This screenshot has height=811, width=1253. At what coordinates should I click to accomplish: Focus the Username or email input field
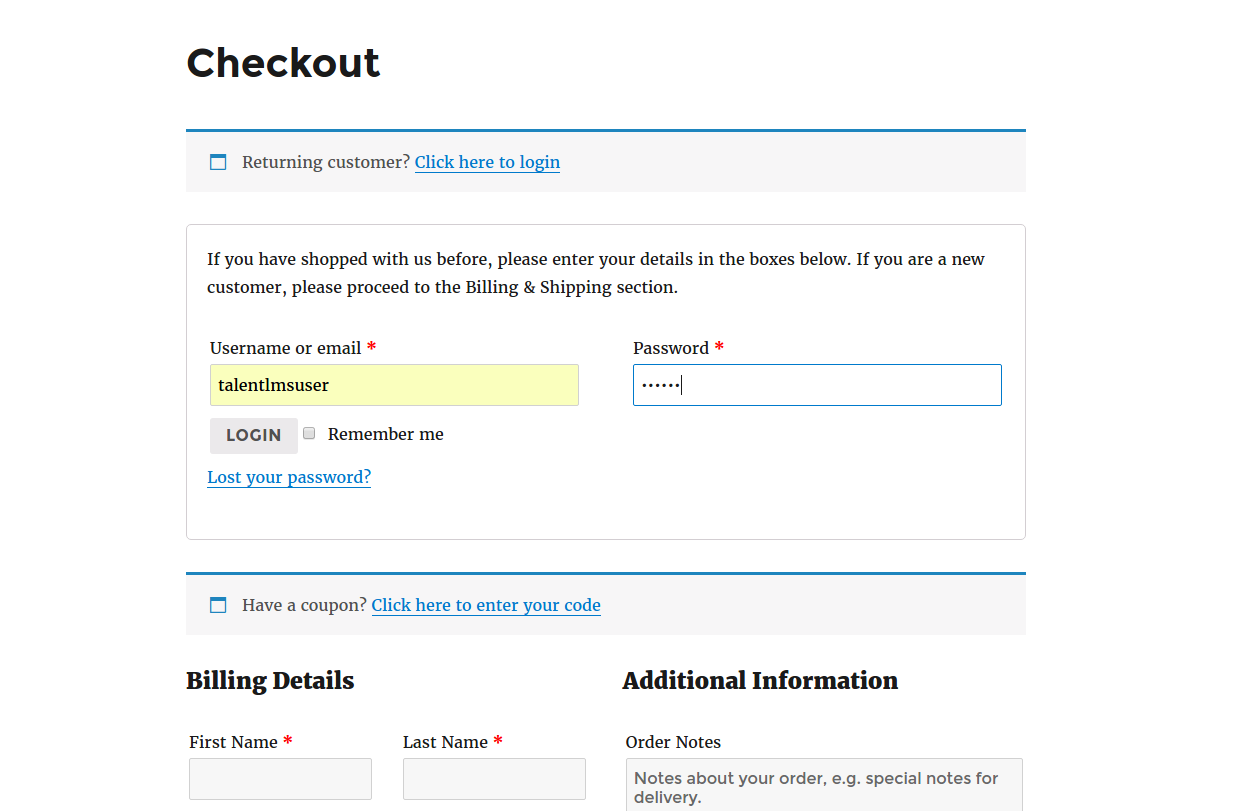click(394, 385)
